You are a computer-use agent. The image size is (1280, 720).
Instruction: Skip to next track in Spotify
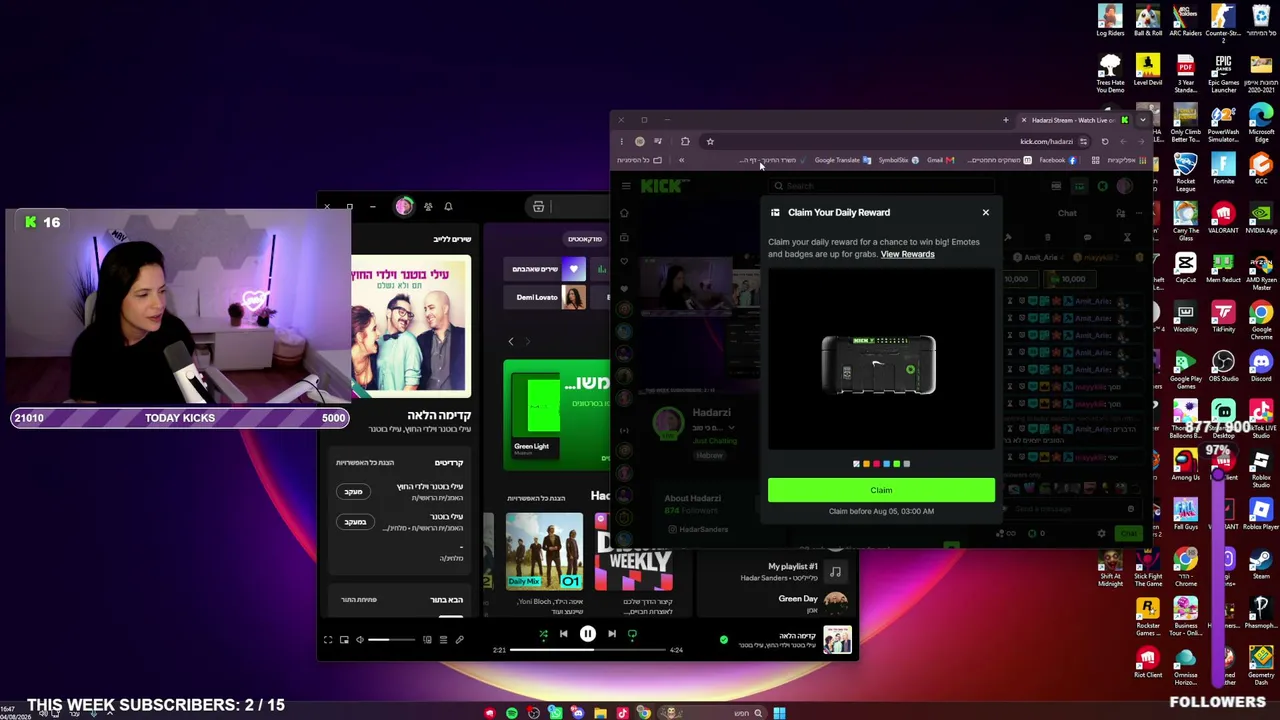coord(612,634)
